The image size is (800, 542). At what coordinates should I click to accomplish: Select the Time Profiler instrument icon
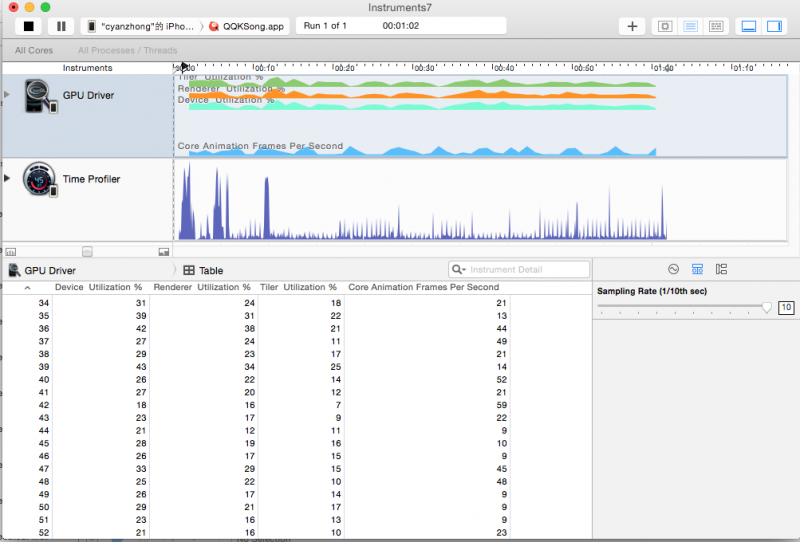[38, 179]
